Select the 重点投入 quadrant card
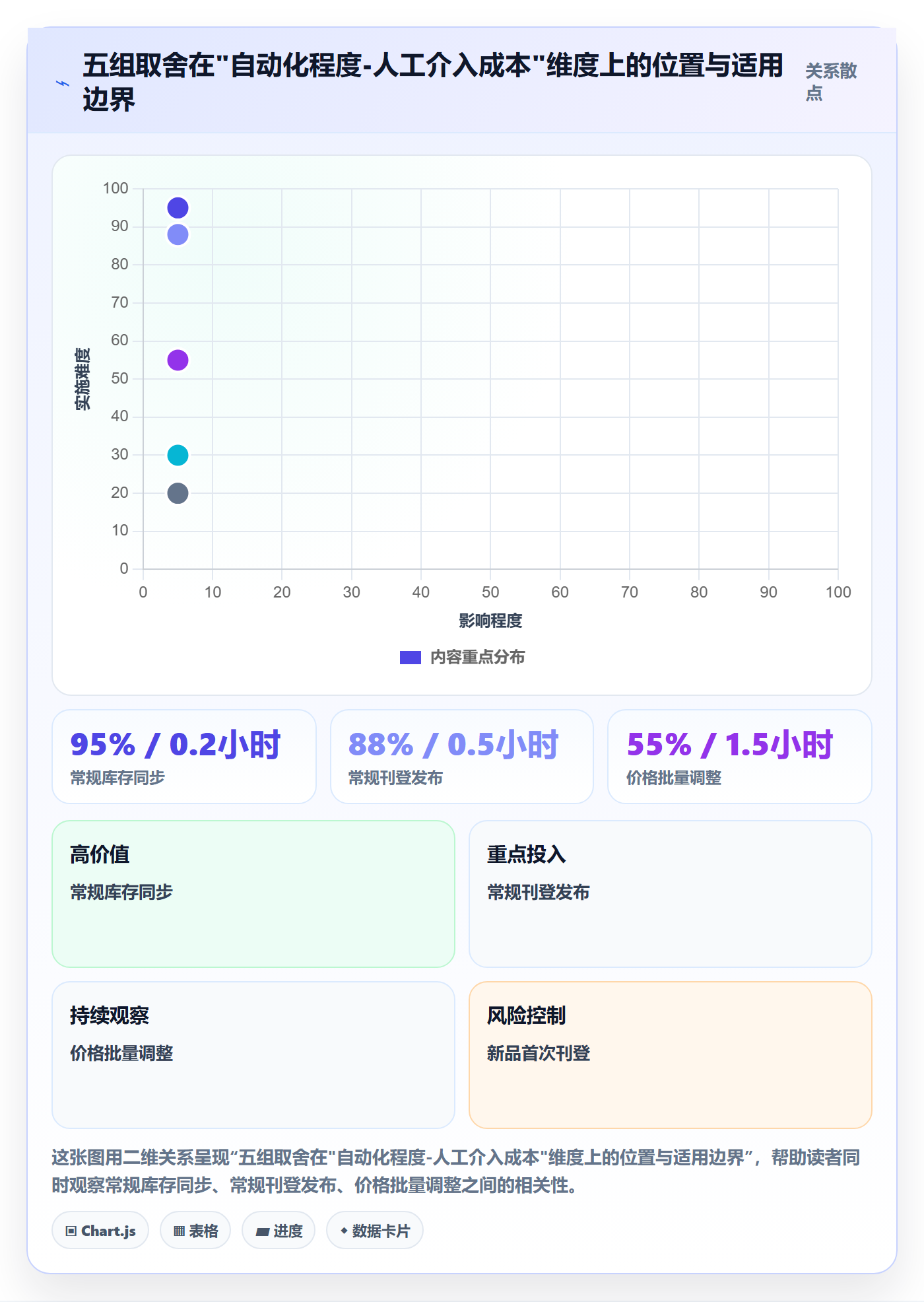This screenshot has width=924, height=1302. pos(671,894)
